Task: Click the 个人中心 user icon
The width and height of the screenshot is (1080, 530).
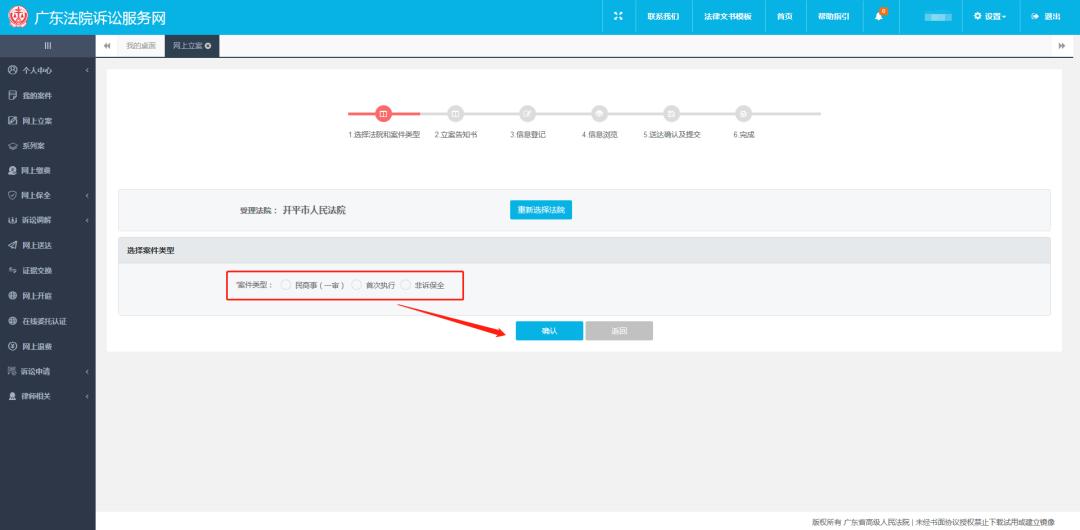Action: (12, 70)
